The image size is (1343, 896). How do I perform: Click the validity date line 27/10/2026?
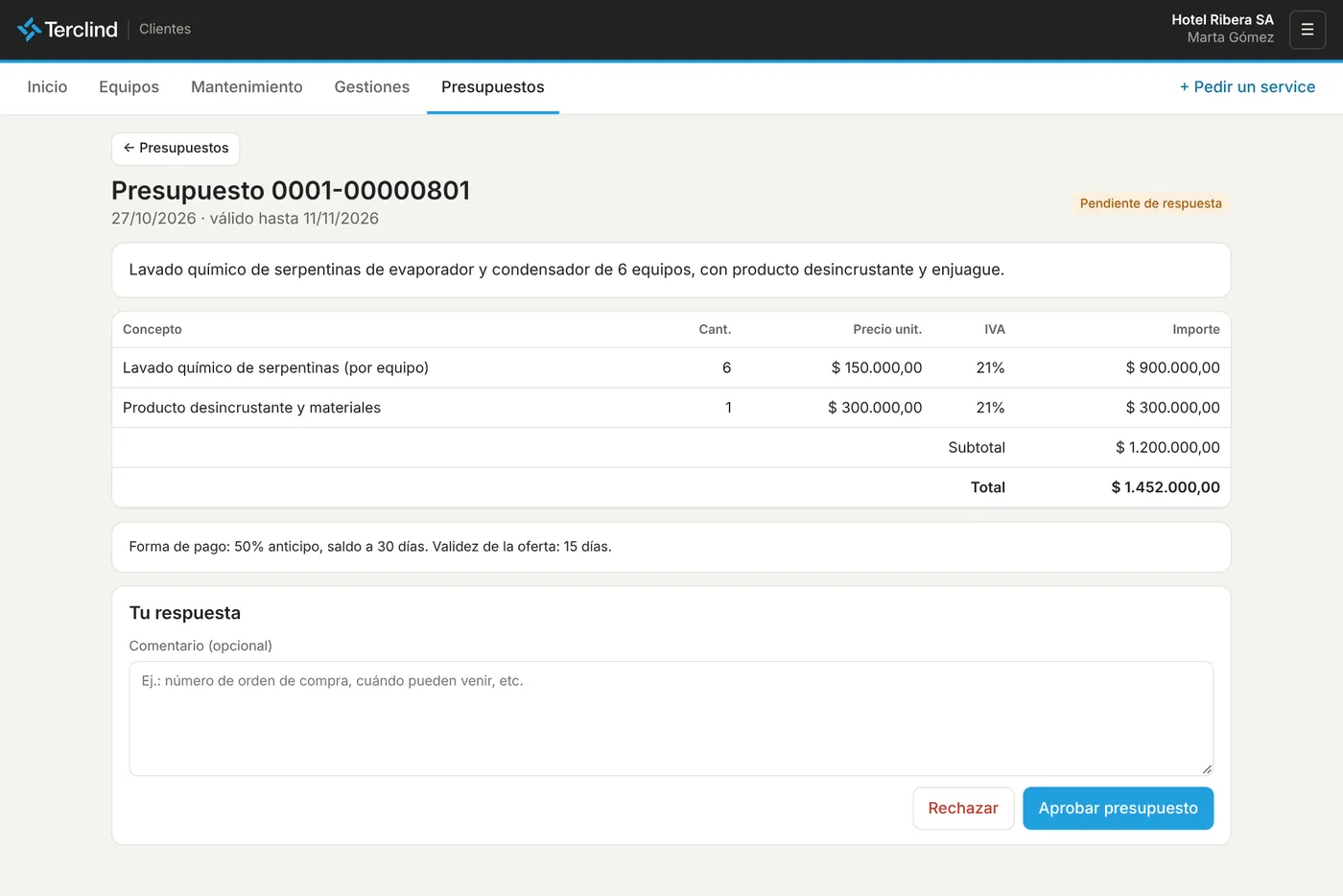(245, 219)
